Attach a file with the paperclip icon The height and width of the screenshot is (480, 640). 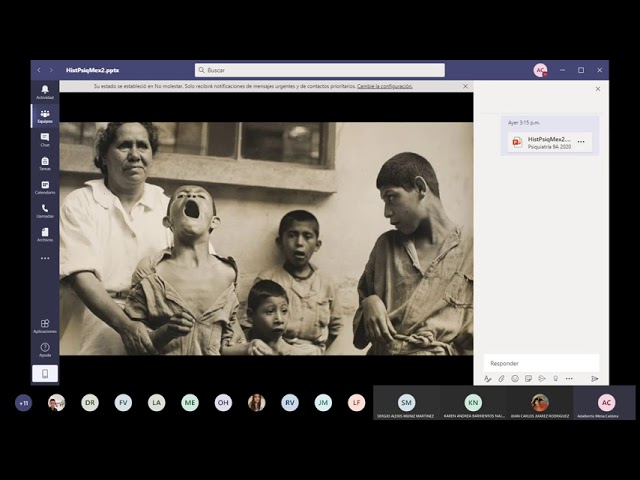[x=502, y=379]
